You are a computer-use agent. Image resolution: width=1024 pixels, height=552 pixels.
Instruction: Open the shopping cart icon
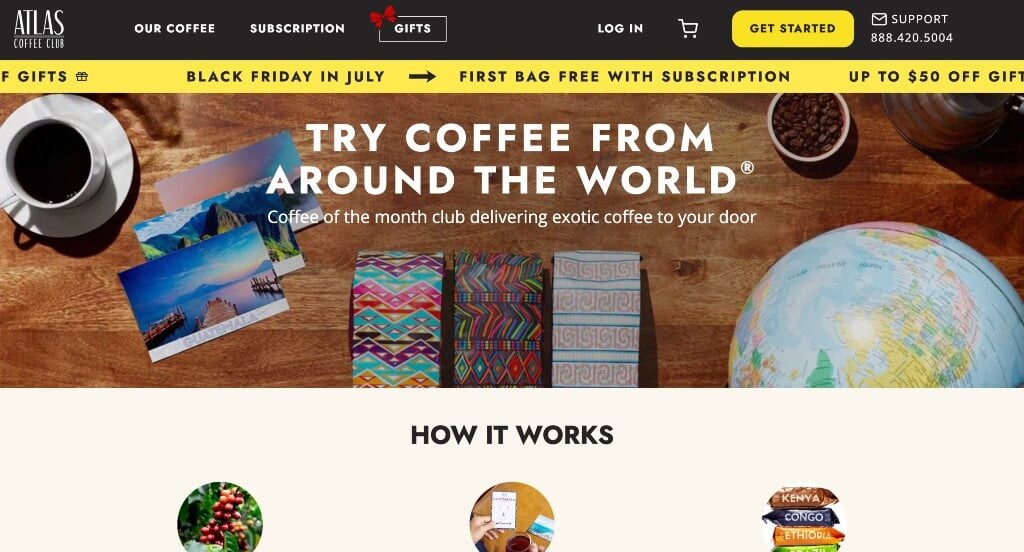click(688, 29)
